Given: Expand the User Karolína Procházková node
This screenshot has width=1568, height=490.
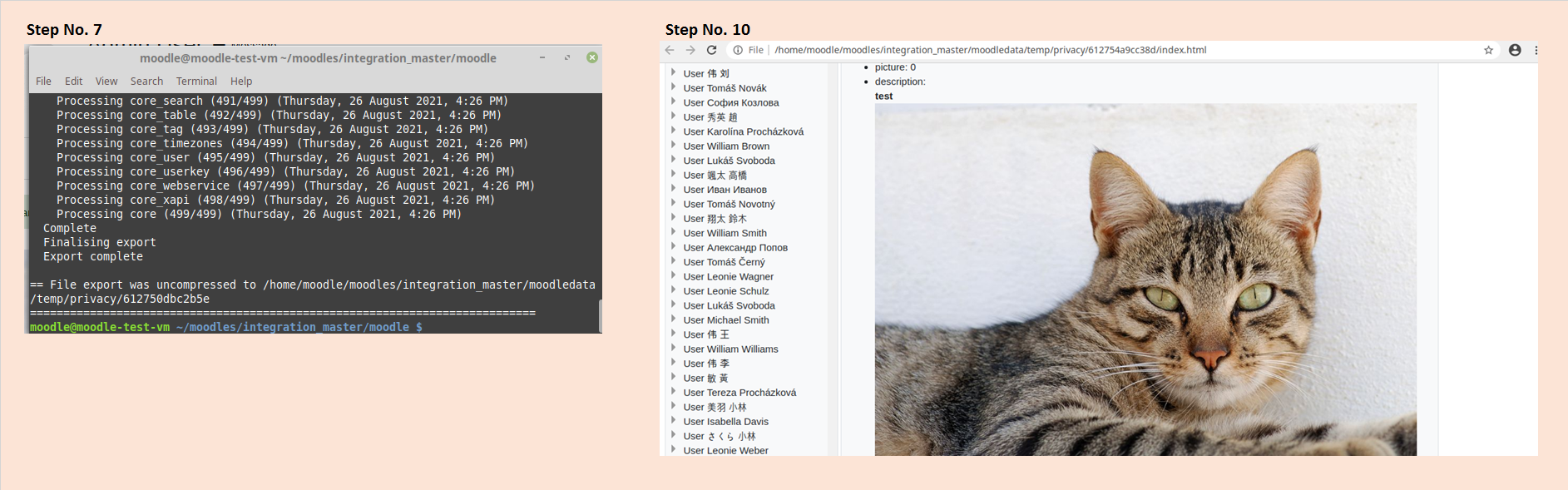Looking at the screenshot, I should [x=673, y=131].
